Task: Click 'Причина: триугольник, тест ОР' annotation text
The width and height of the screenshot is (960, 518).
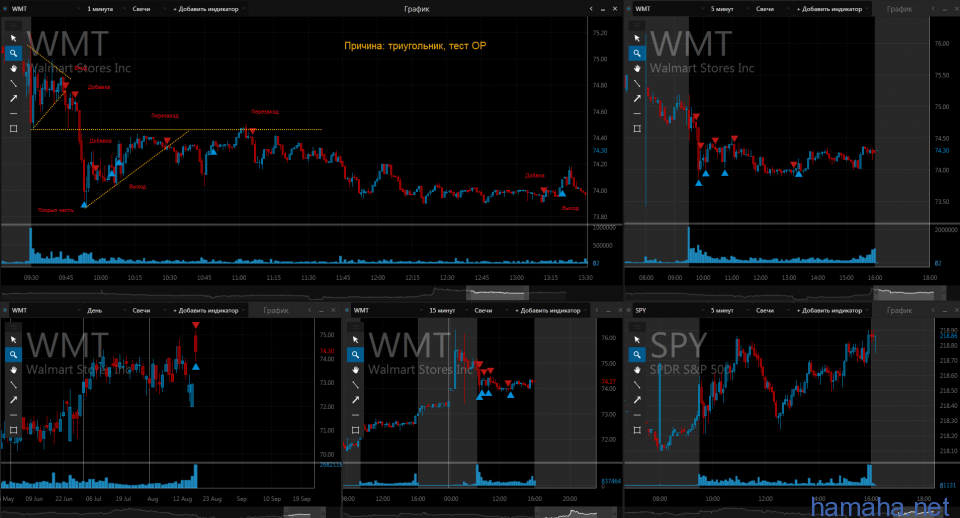Action: point(415,45)
